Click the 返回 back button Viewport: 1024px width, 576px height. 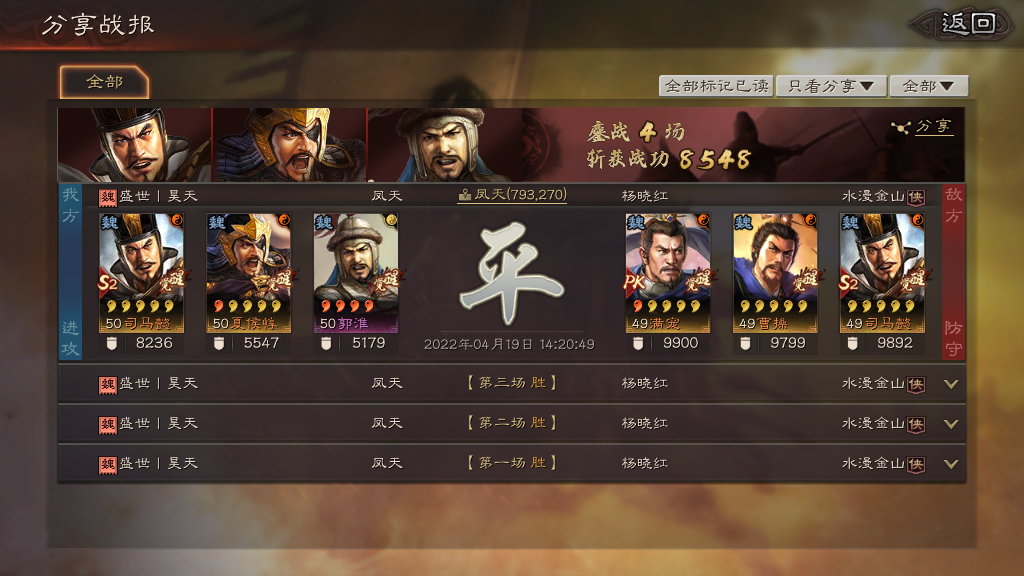pos(960,25)
